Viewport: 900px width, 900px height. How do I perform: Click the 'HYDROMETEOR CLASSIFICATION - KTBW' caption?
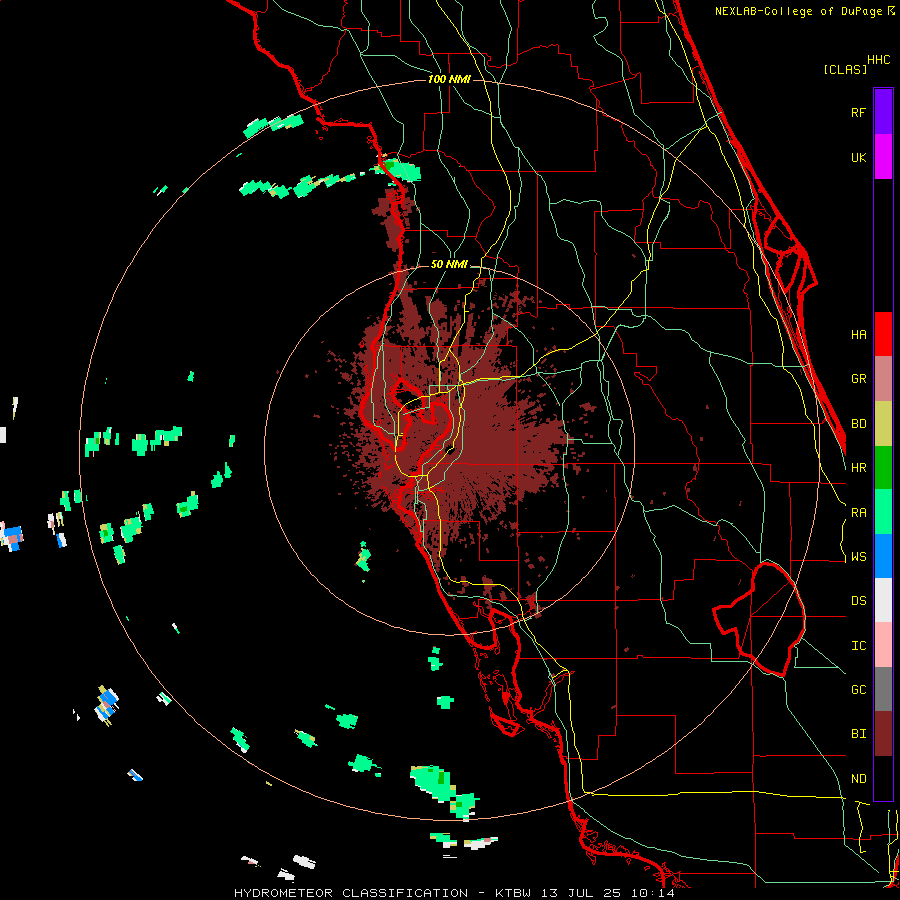[x=382, y=893]
